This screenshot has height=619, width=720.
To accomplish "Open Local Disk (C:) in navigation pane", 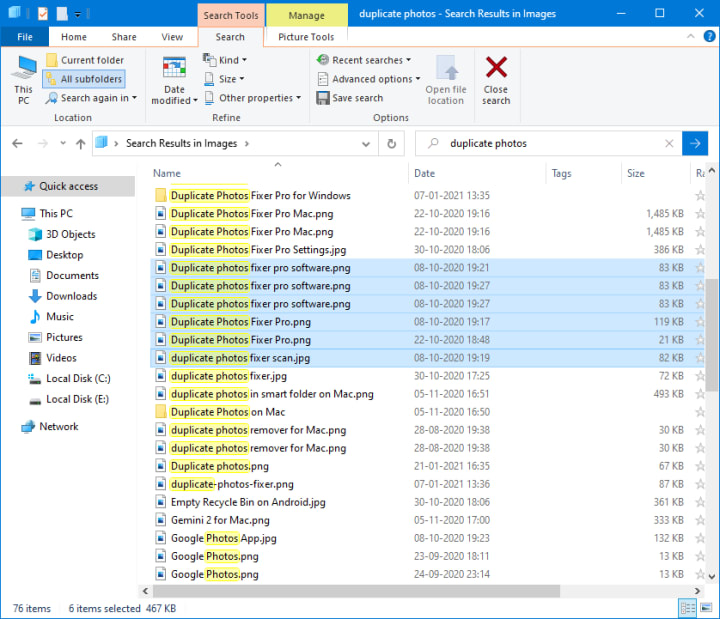I will (69, 378).
